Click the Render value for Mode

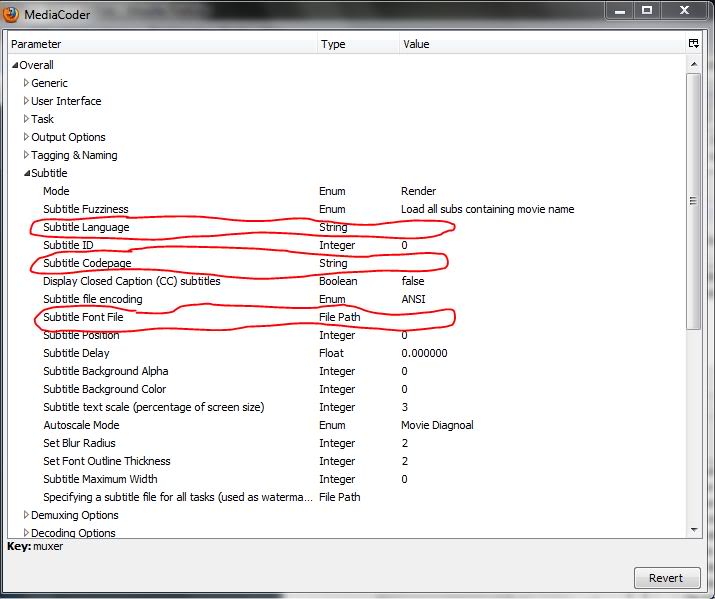(x=418, y=191)
